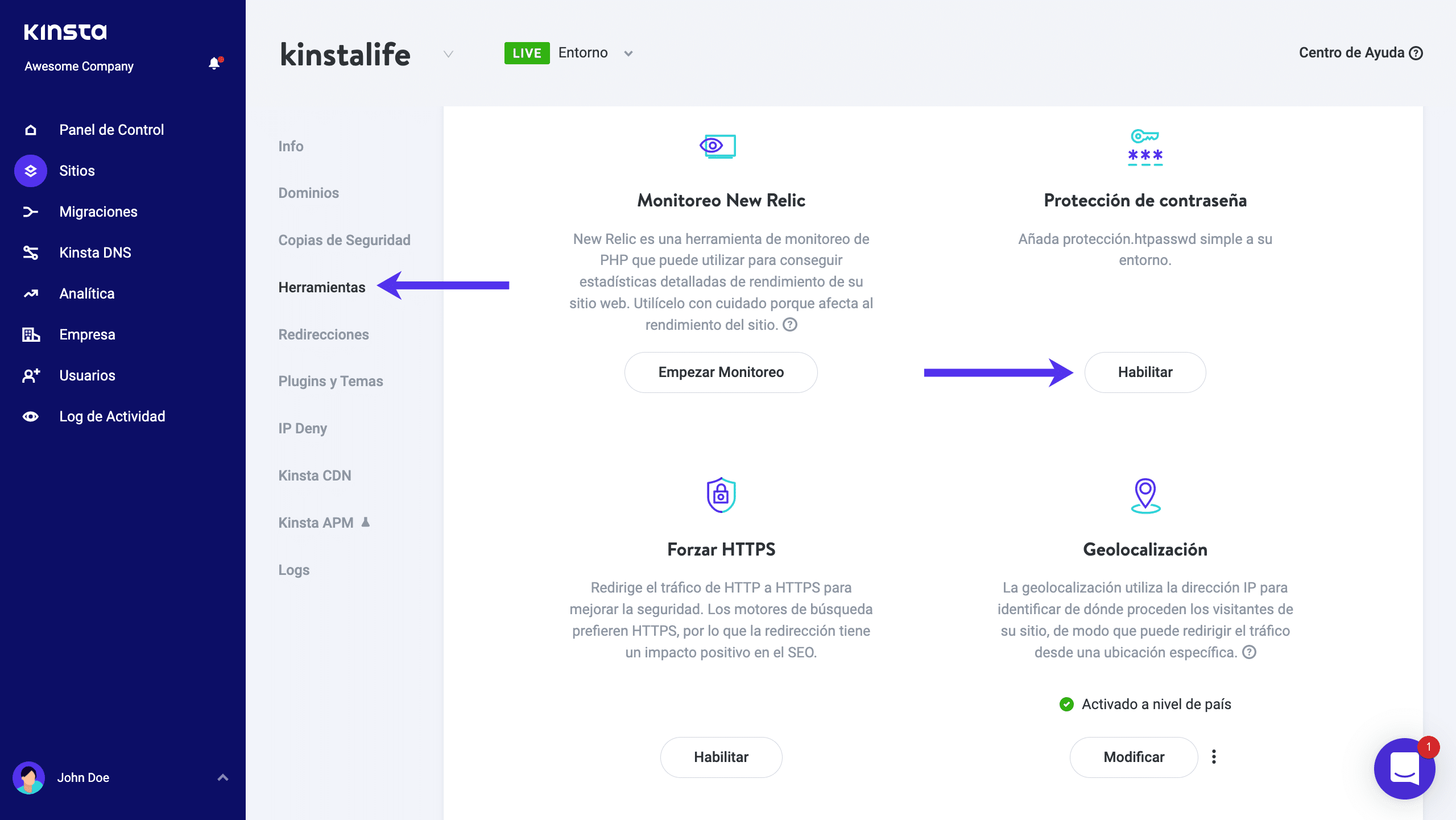
Task: Open the Intercom chat bubble
Action: (1404, 769)
